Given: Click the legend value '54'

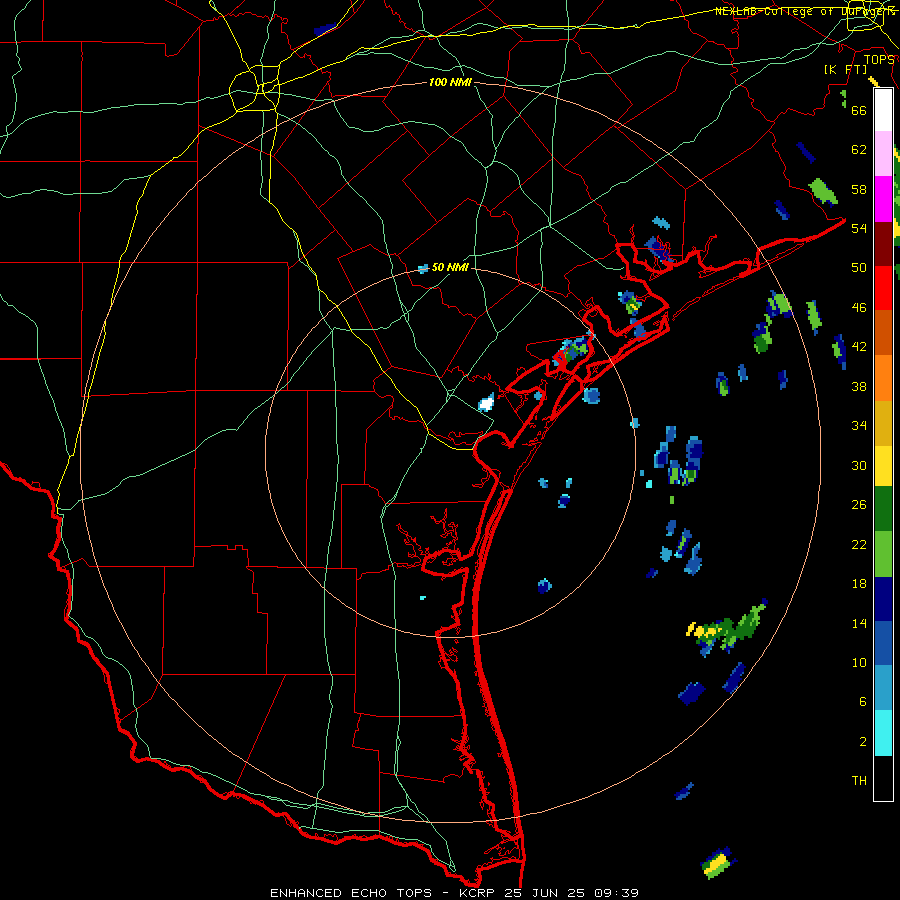Looking at the screenshot, I should tap(859, 228).
